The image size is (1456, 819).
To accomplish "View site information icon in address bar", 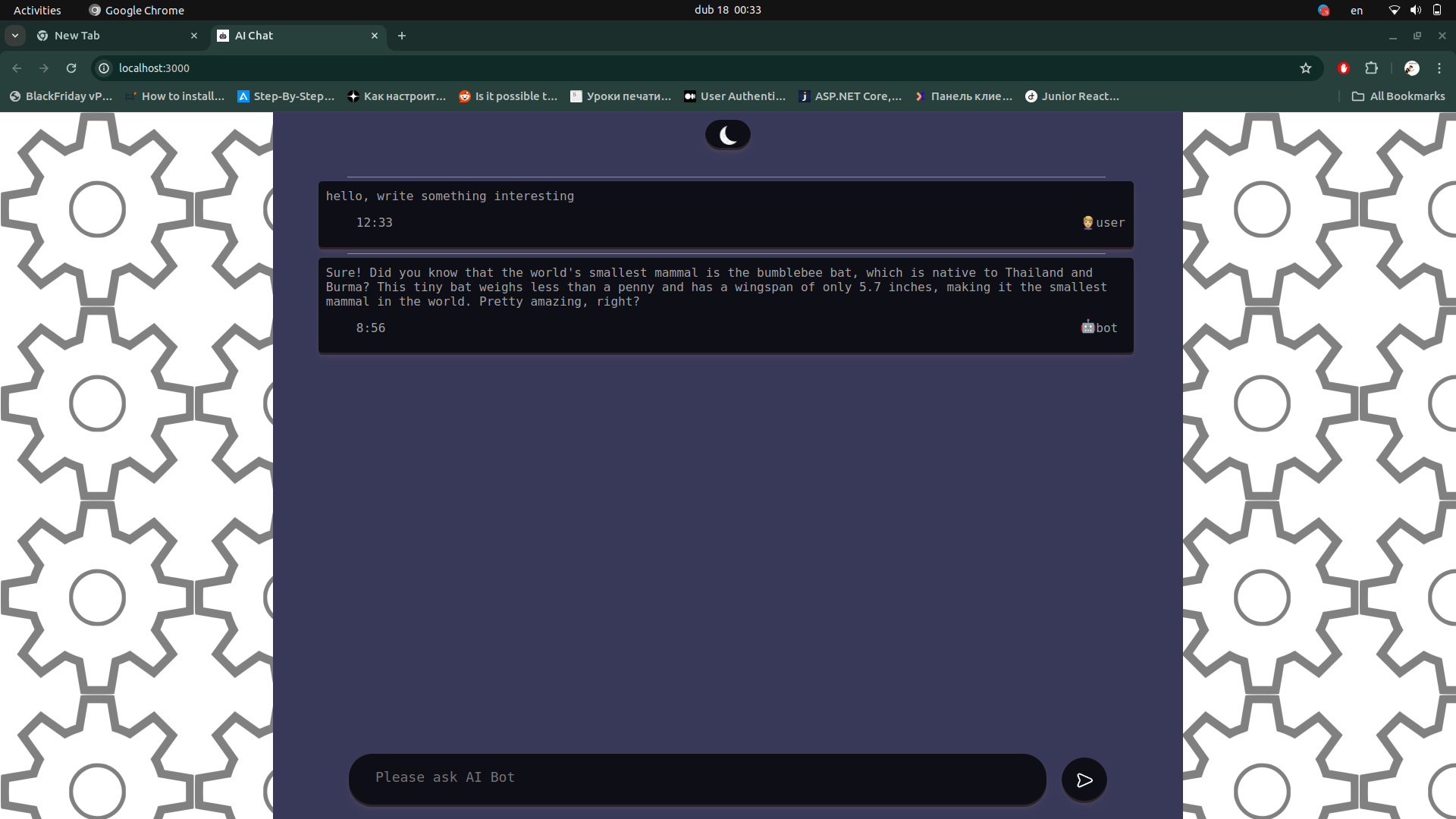I will click(105, 68).
